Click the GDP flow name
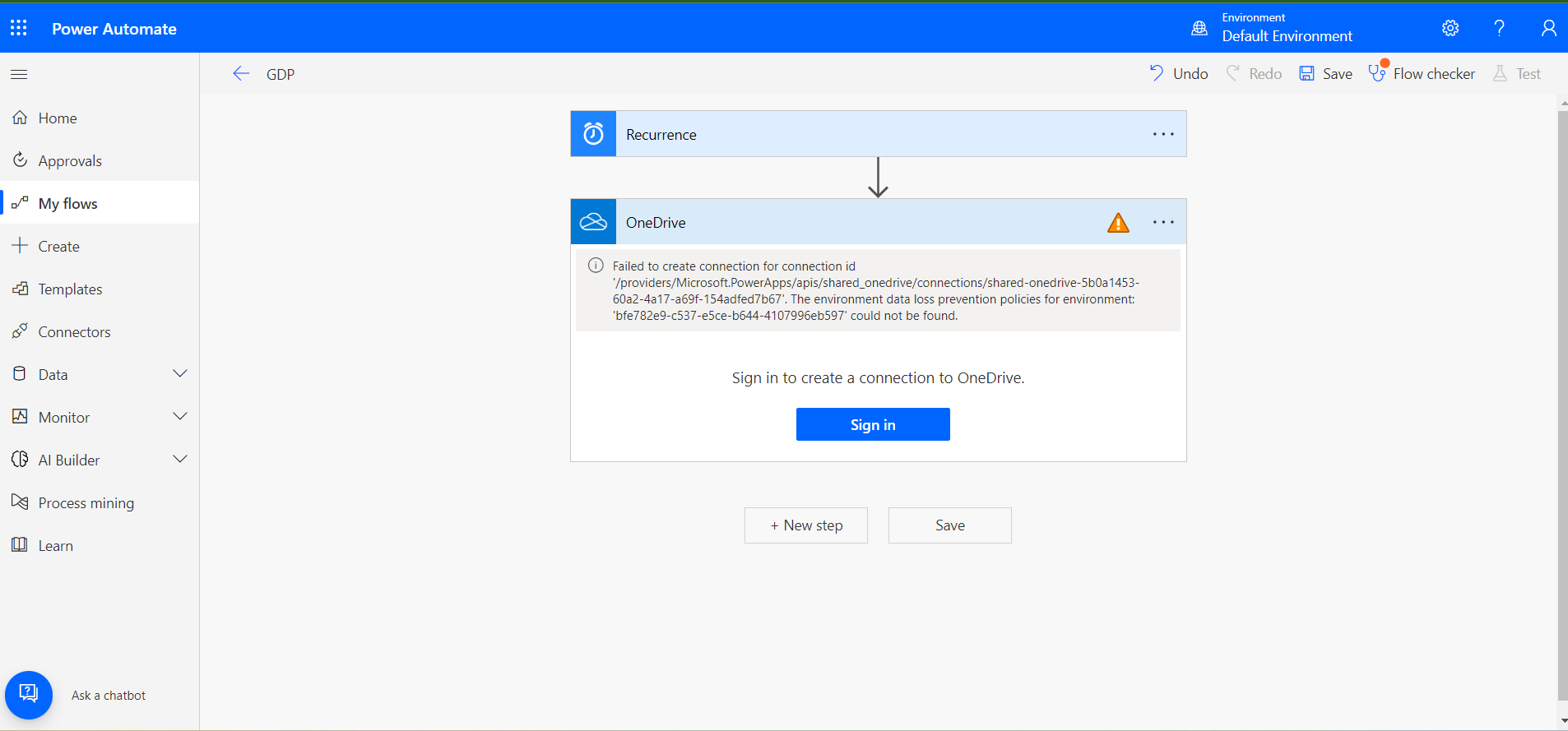Image resolution: width=1568 pixels, height=731 pixels. [x=281, y=74]
